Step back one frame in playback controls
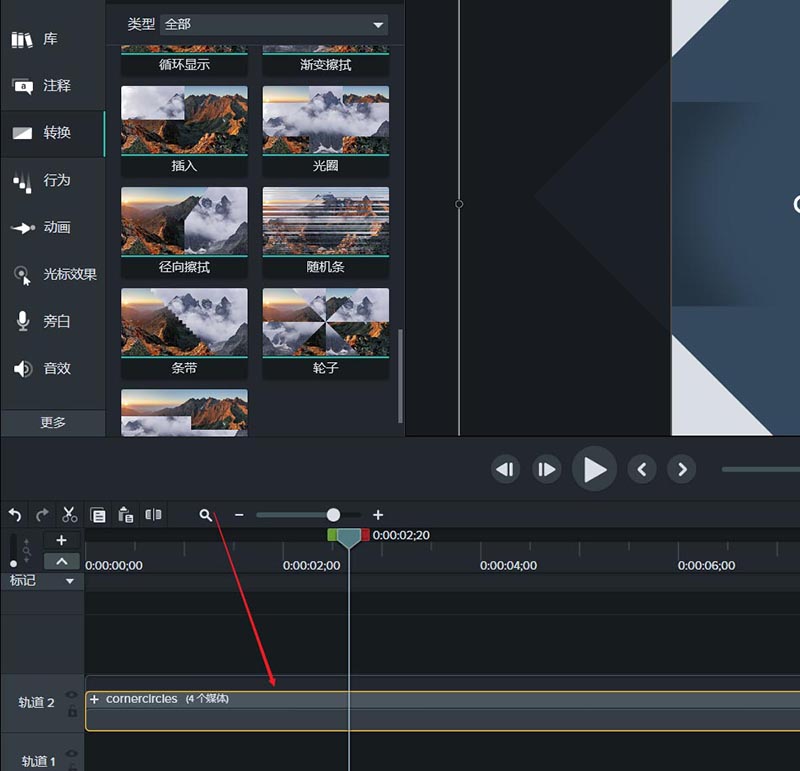Viewport: 800px width, 771px height. pyautogui.click(x=506, y=469)
